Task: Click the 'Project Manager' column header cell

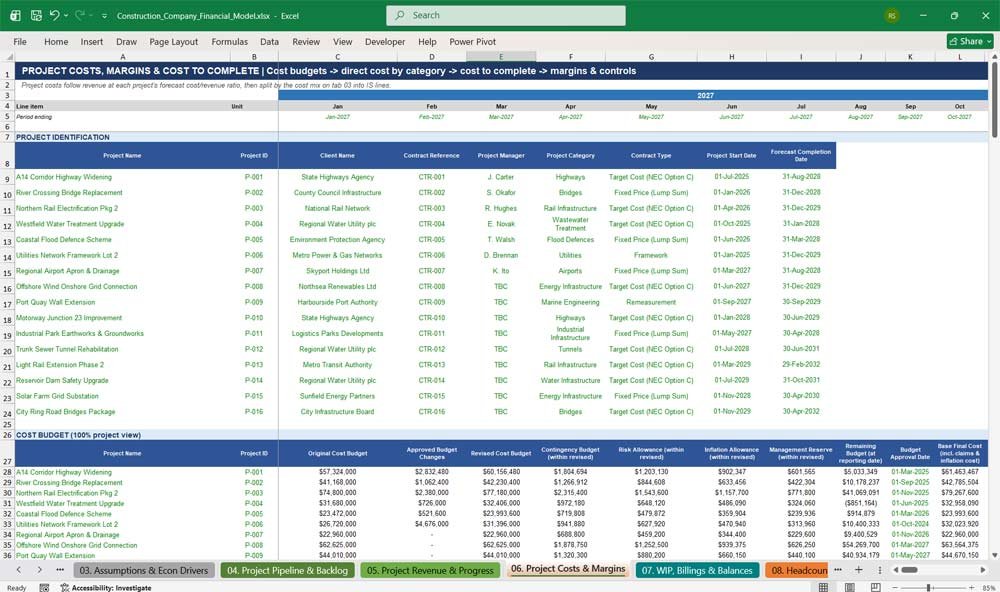Action: [501, 156]
